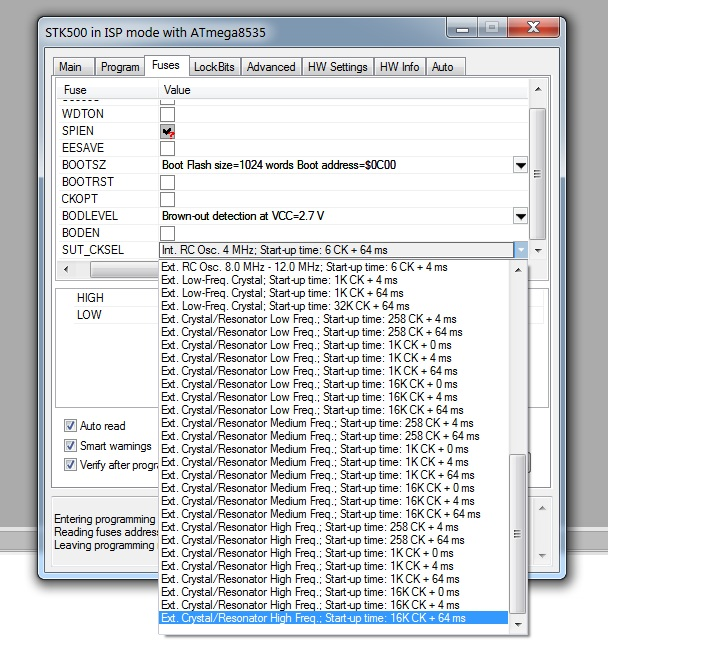Screen dimensions: 712x654
Task: Click fuse list vertical scrollbar thumb
Action: pos(538,173)
